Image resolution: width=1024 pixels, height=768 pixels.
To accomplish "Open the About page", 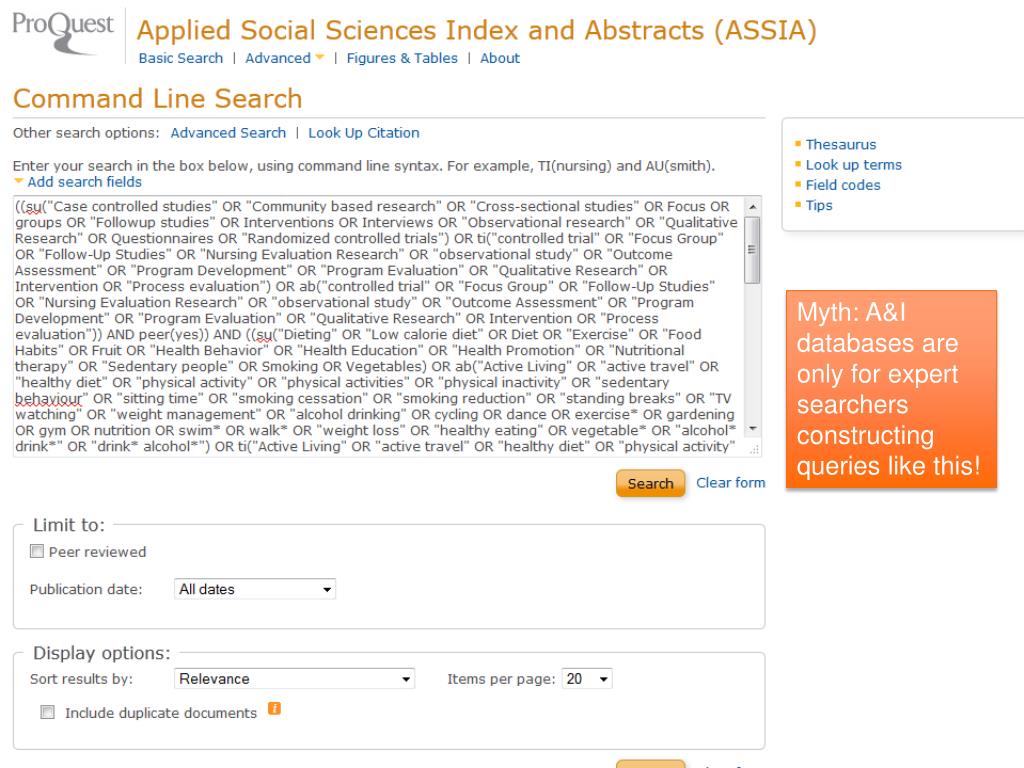I will [x=500, y=58].
